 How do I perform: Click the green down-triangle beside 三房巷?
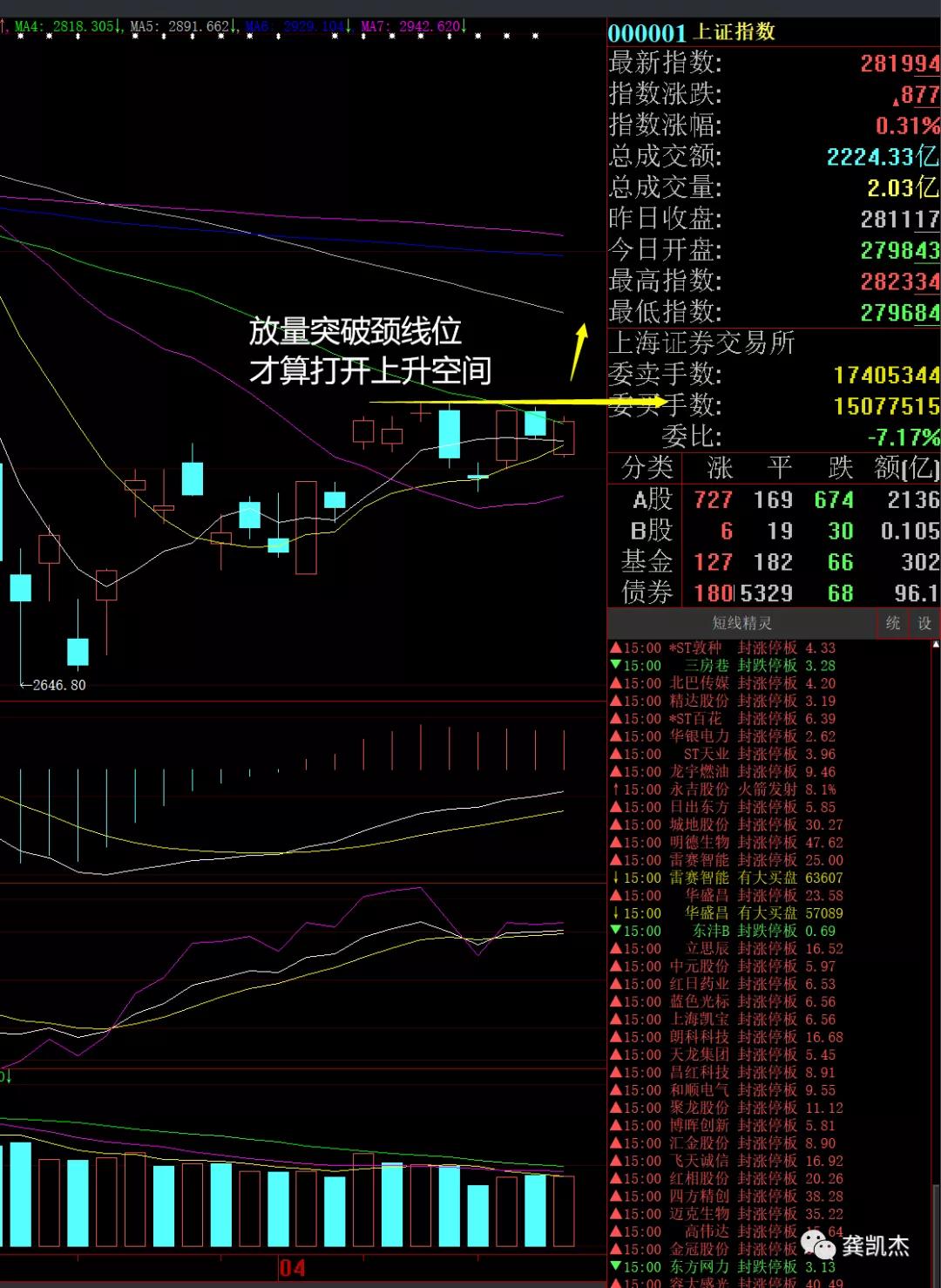point(614,666)
